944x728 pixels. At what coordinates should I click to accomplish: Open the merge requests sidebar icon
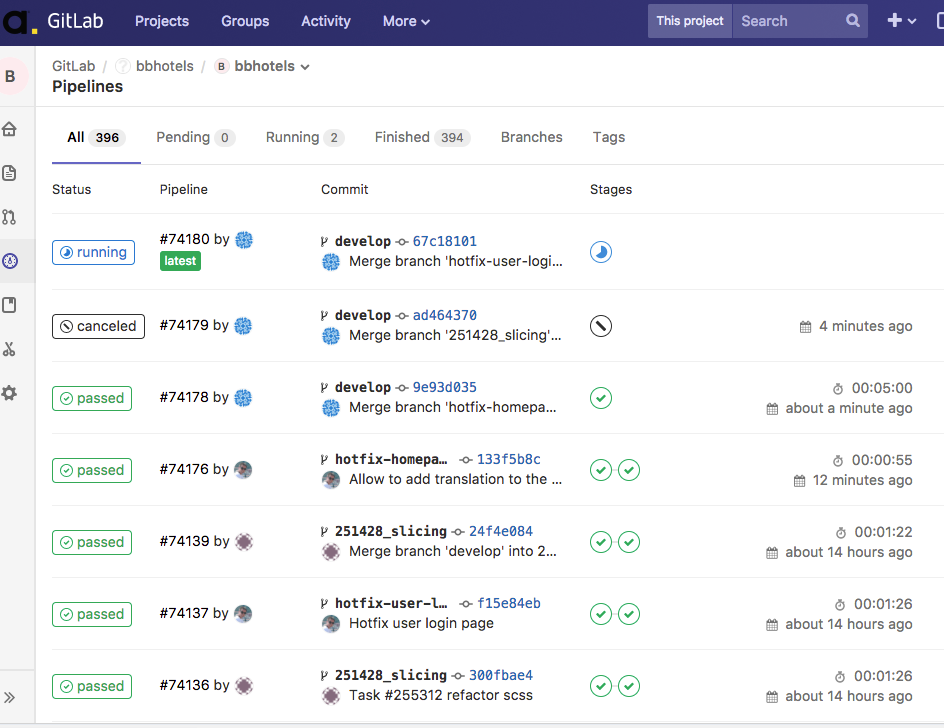[x=9, y=217]
